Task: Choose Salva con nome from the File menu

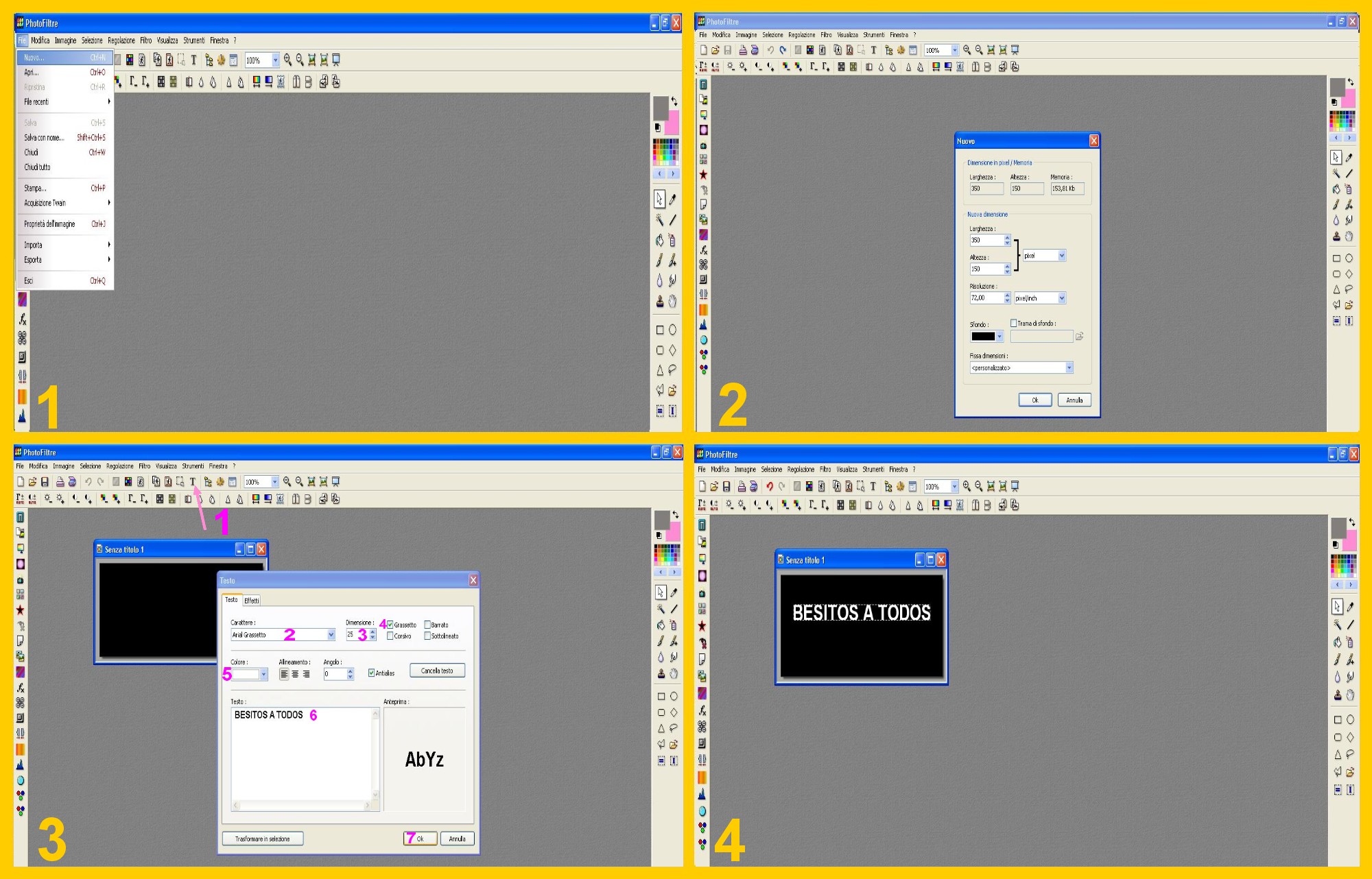Action: pyautogui.click(x=45, y=137)
